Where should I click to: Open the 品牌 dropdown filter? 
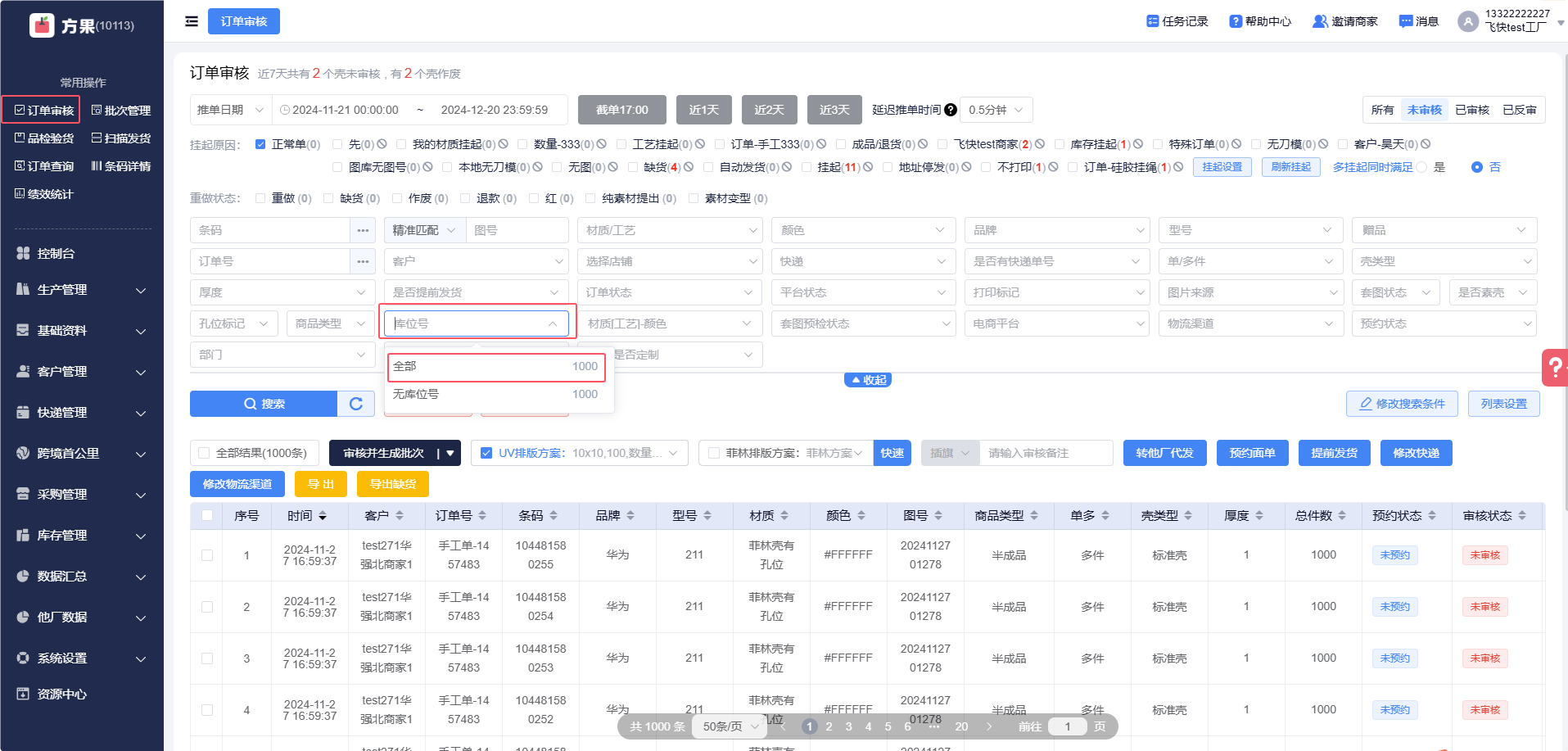click(1056, 230)
